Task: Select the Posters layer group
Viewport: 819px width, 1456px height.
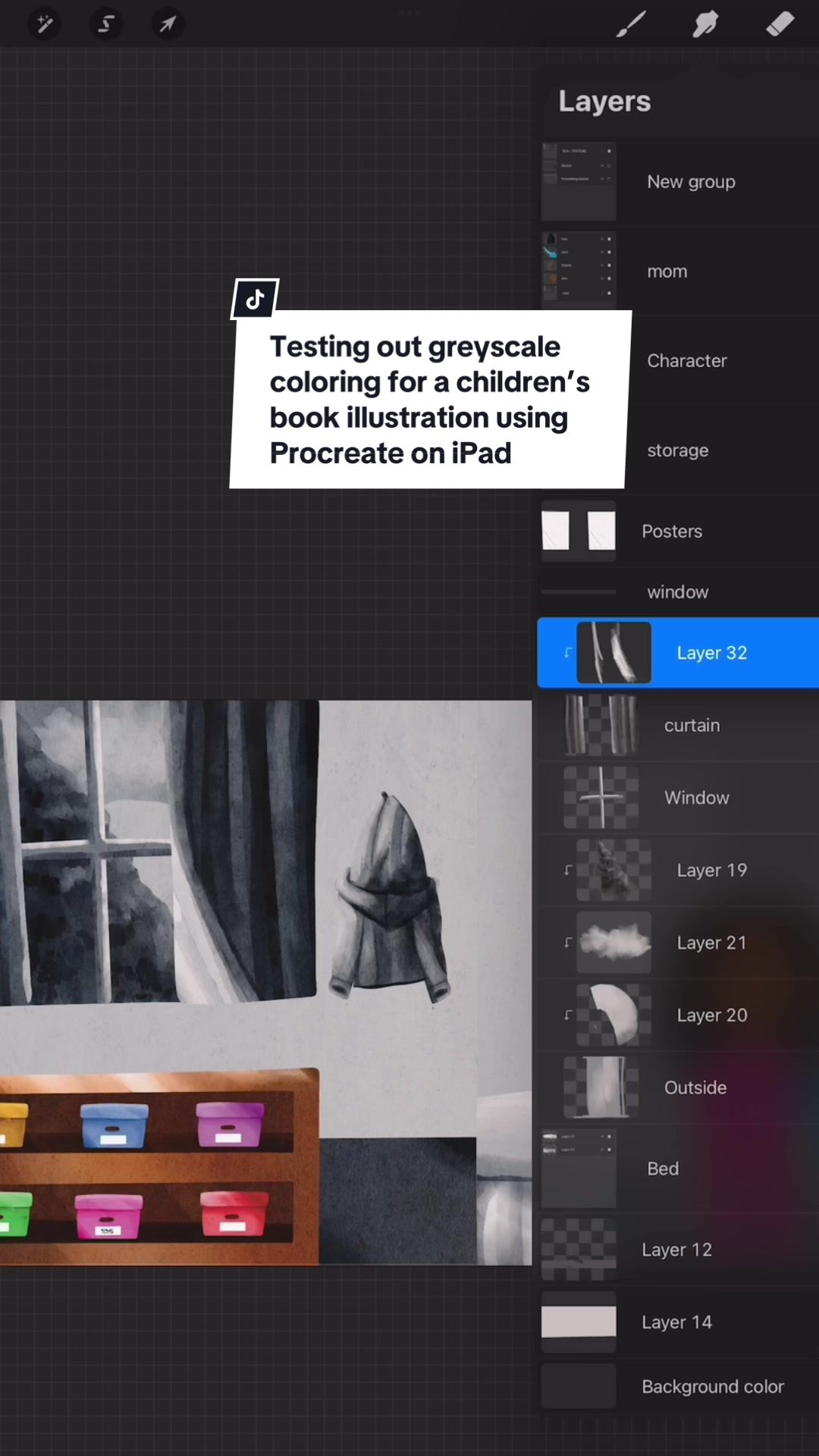Action: pyautogui.click(x=678, y=531)
